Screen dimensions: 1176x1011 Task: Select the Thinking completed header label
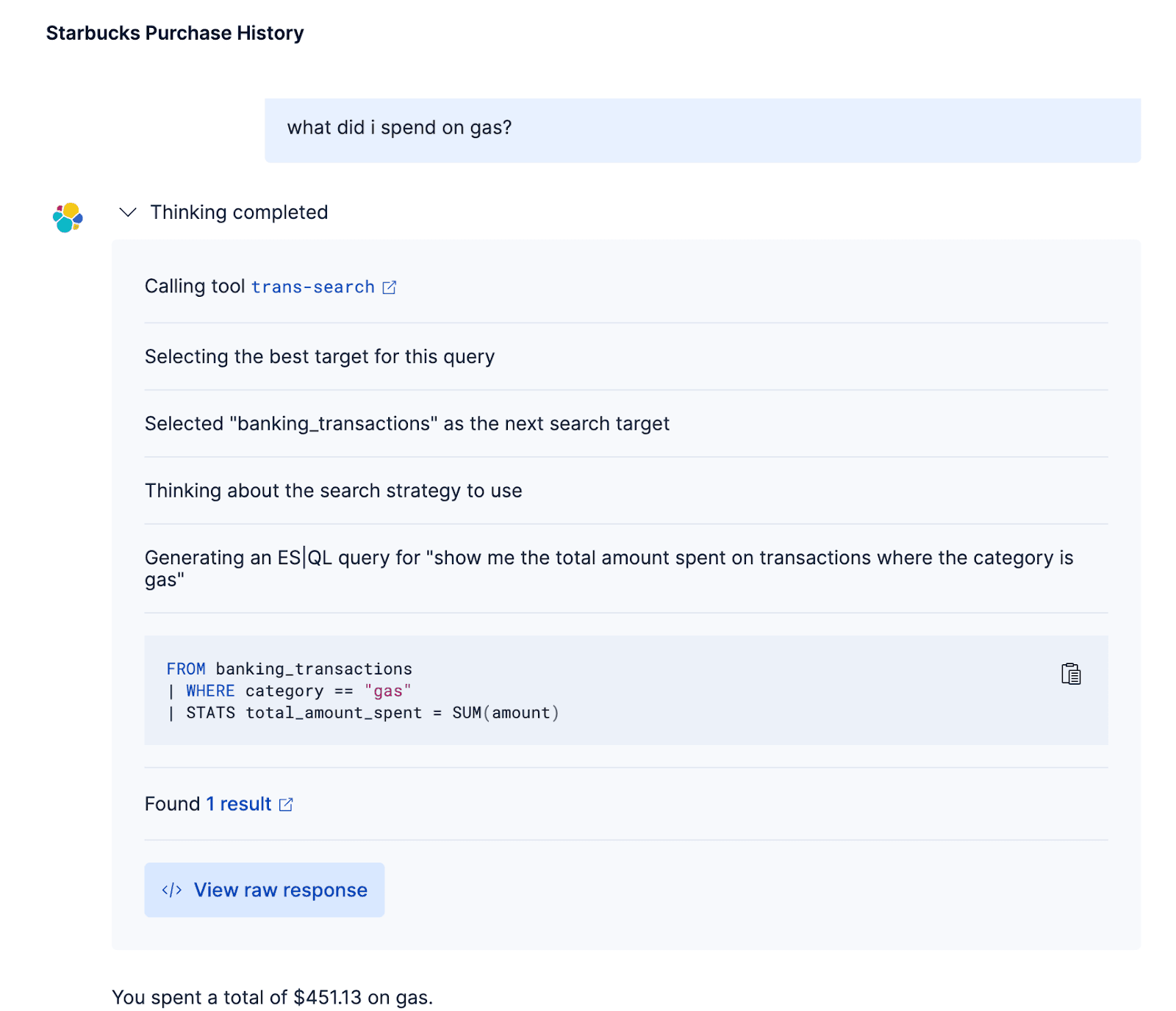tap(239, 212)
